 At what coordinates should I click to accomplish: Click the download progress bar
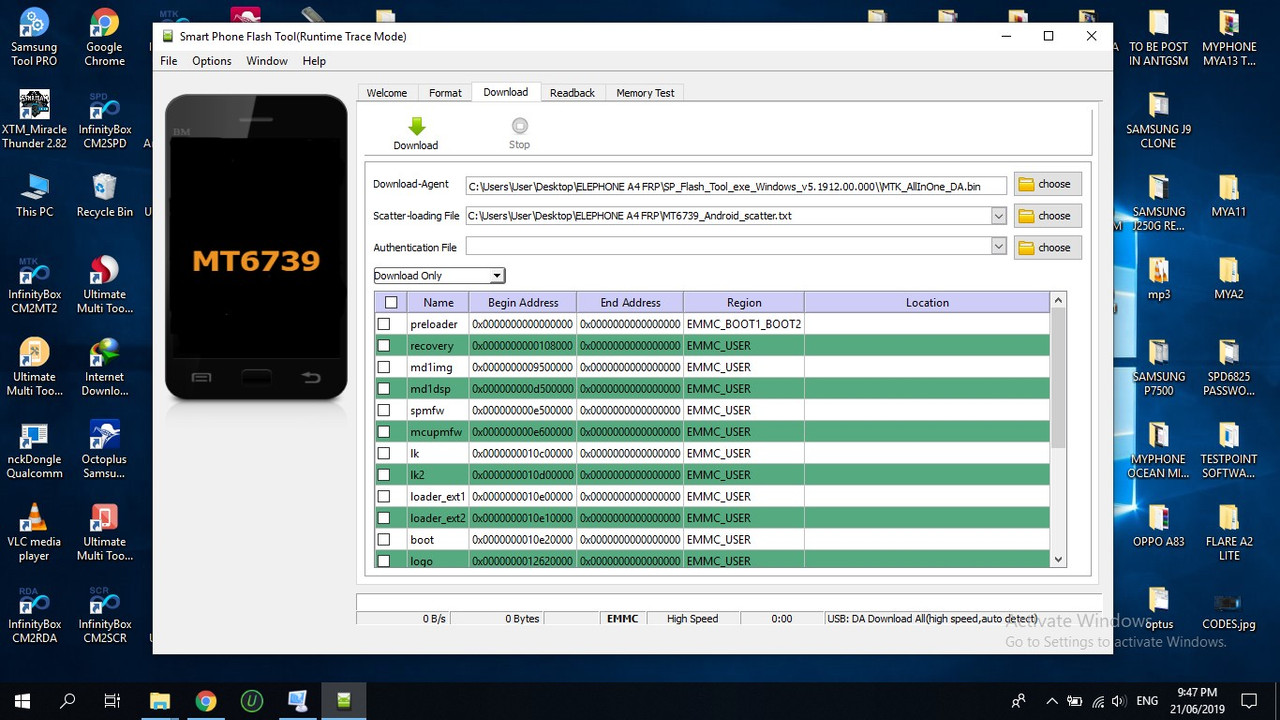(x=729, y=601)
